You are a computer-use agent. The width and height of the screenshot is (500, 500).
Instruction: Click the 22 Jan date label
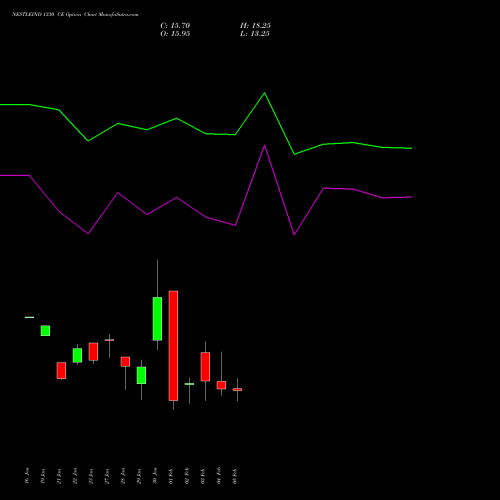(x=75, y=476)
